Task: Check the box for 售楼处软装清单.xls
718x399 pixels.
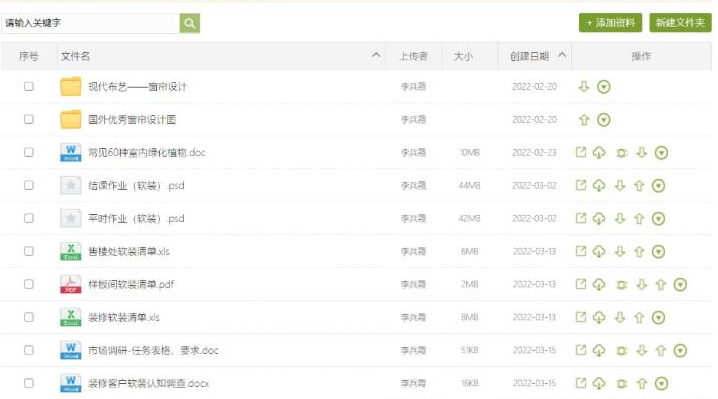Action: [29, 251]
